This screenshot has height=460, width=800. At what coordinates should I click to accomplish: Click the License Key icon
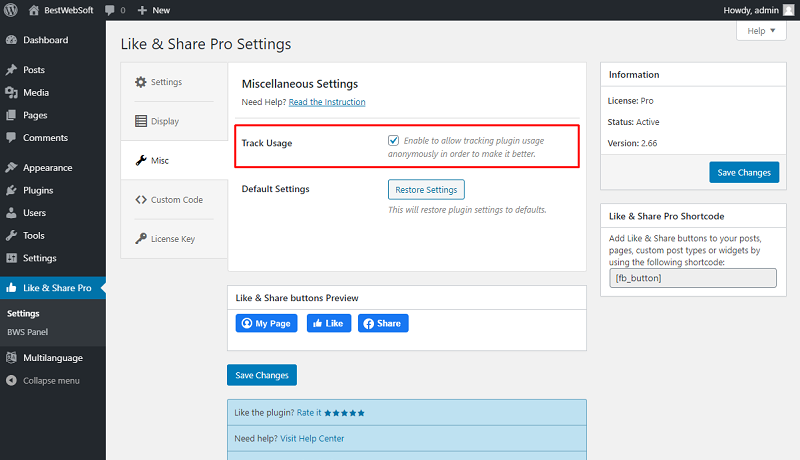[141, 239]
